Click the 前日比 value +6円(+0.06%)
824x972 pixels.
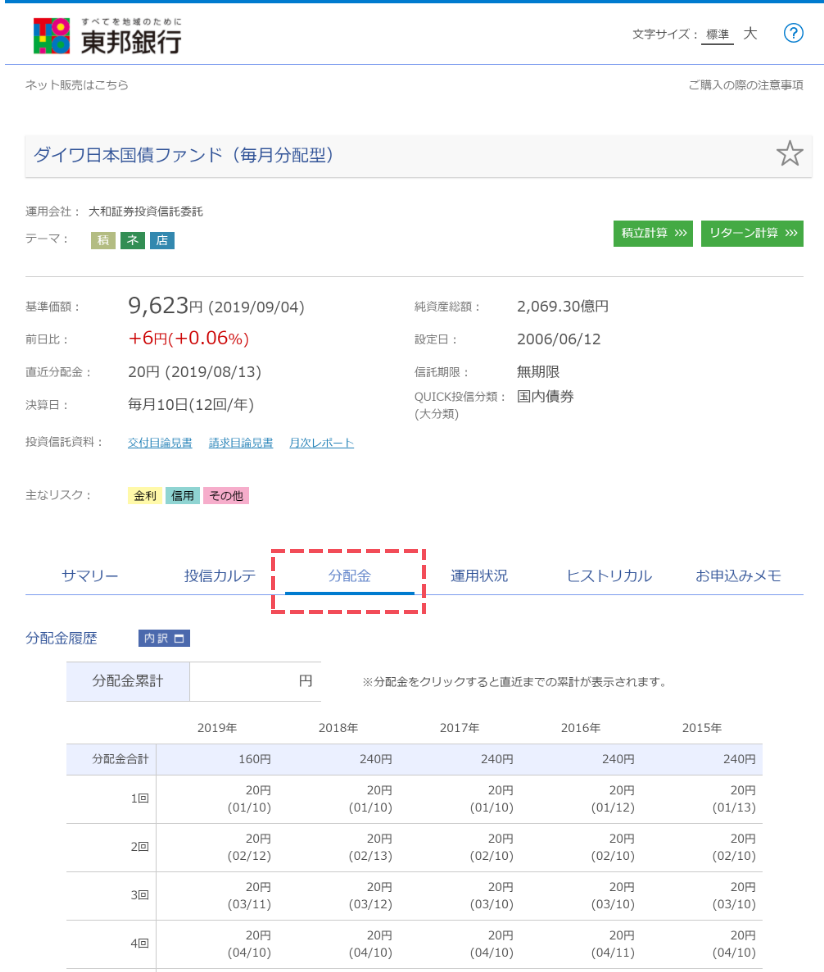coord(188,338)
